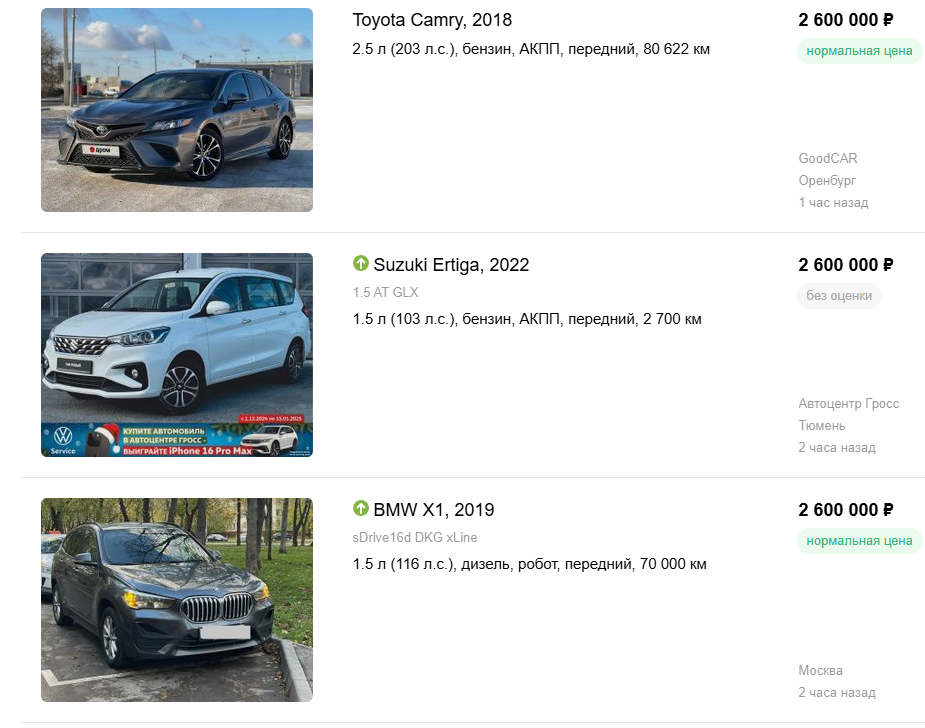This screenshot has height=728, width=925.
Task: Select the Suzuki Ertiga price 2 600 000 ₽
Action: (x=845, y=265)
